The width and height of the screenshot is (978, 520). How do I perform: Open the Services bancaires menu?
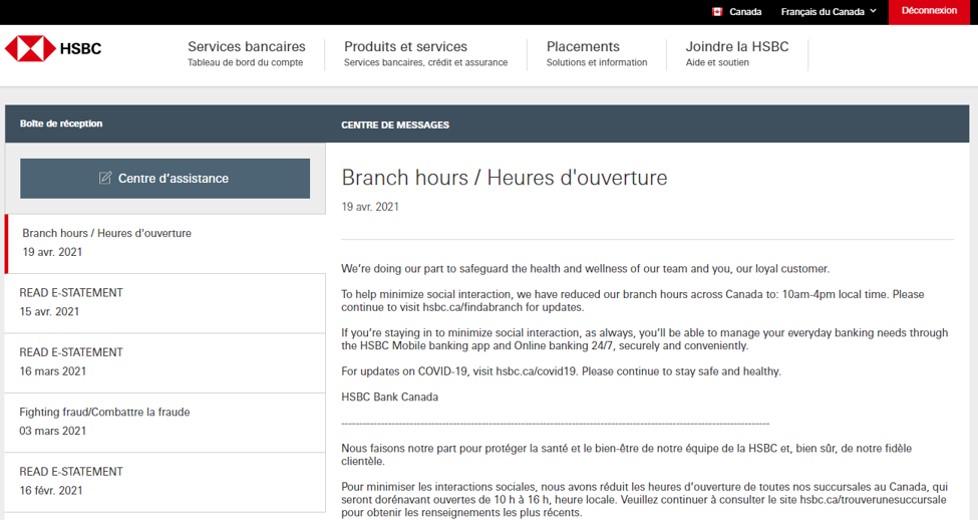click(x=246, y=54)
